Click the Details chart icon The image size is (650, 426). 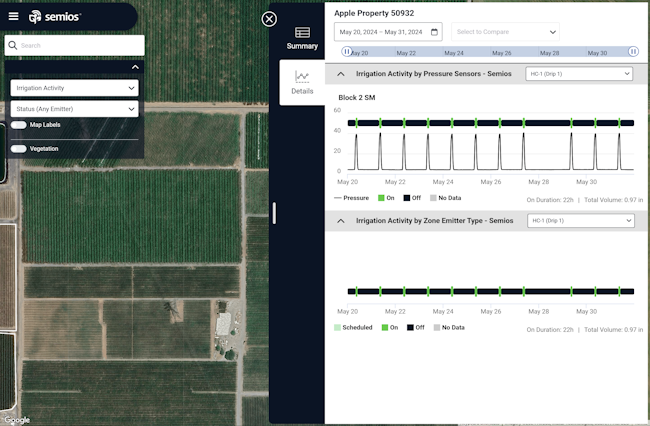(302, 77)
